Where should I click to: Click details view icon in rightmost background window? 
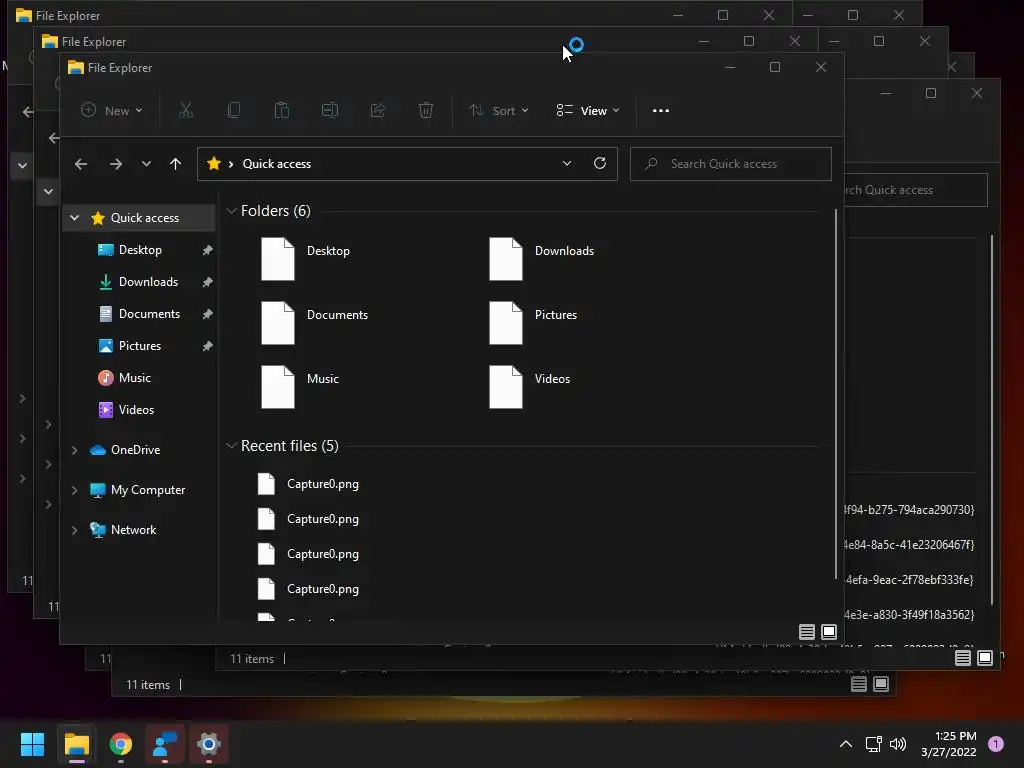(963, 658)
